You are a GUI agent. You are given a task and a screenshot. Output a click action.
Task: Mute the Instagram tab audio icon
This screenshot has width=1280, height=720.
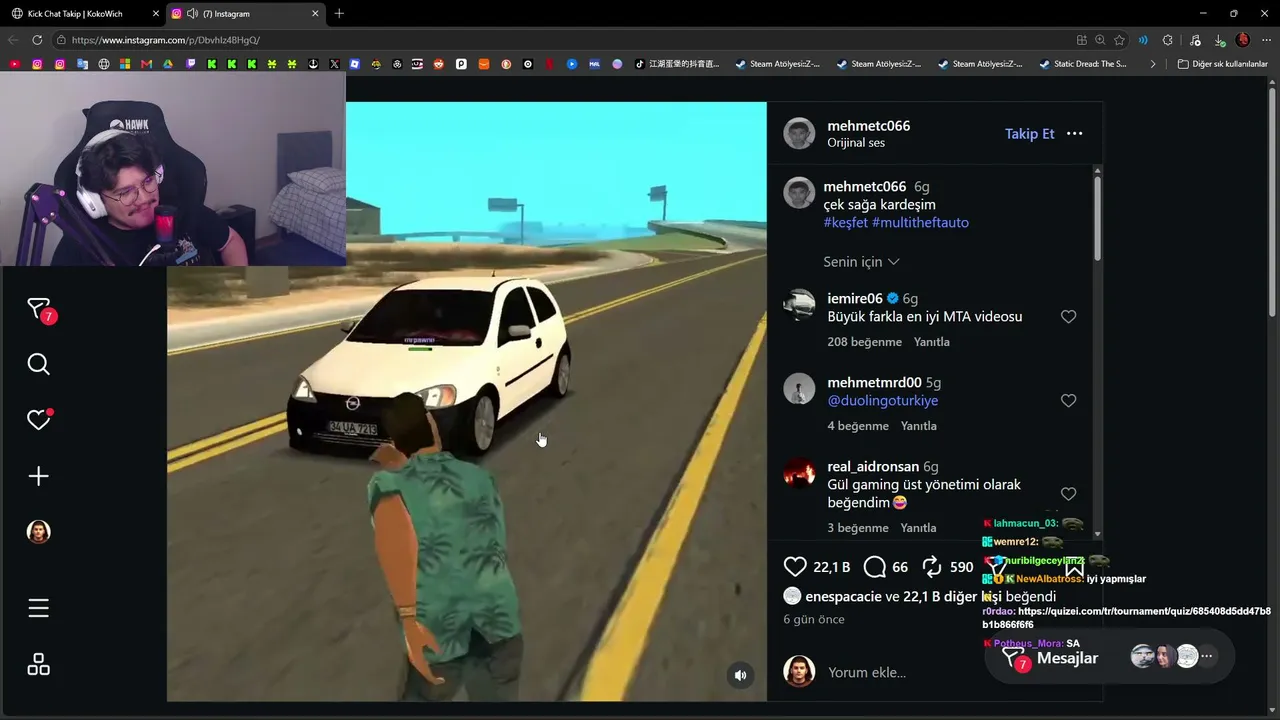coord(191,14)
